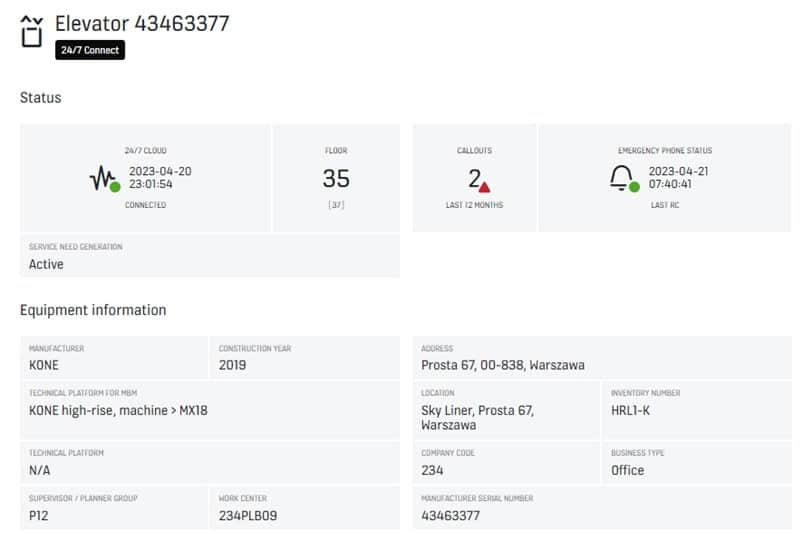Click the green connected status dot
This screenshot has width=807, height=542.
coord(115,187)
